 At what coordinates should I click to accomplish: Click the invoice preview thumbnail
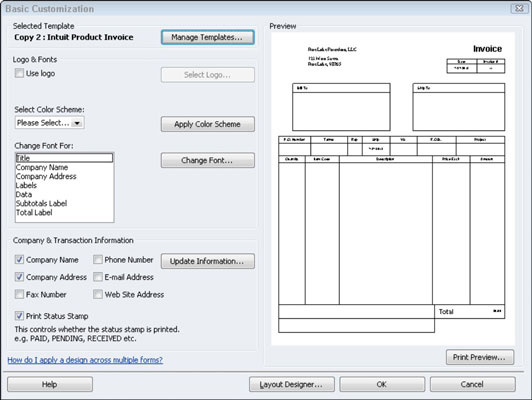pos(393,189)
